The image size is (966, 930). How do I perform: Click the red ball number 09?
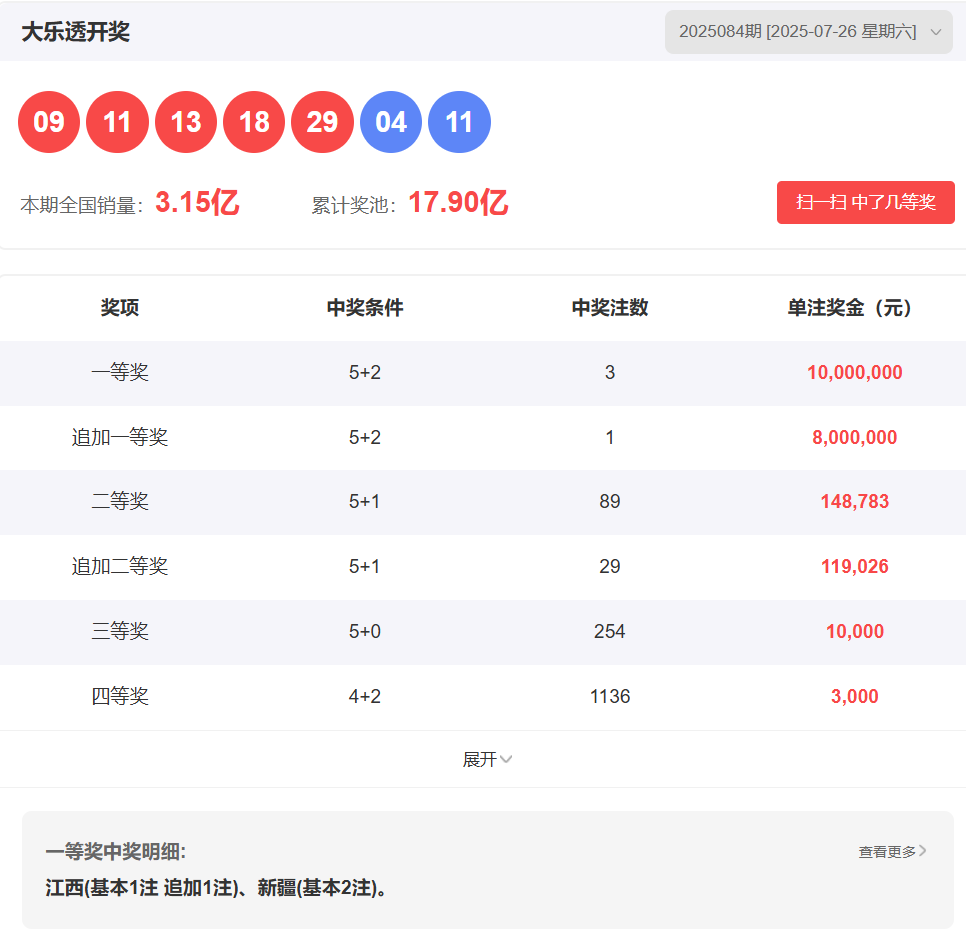[49, 122]
